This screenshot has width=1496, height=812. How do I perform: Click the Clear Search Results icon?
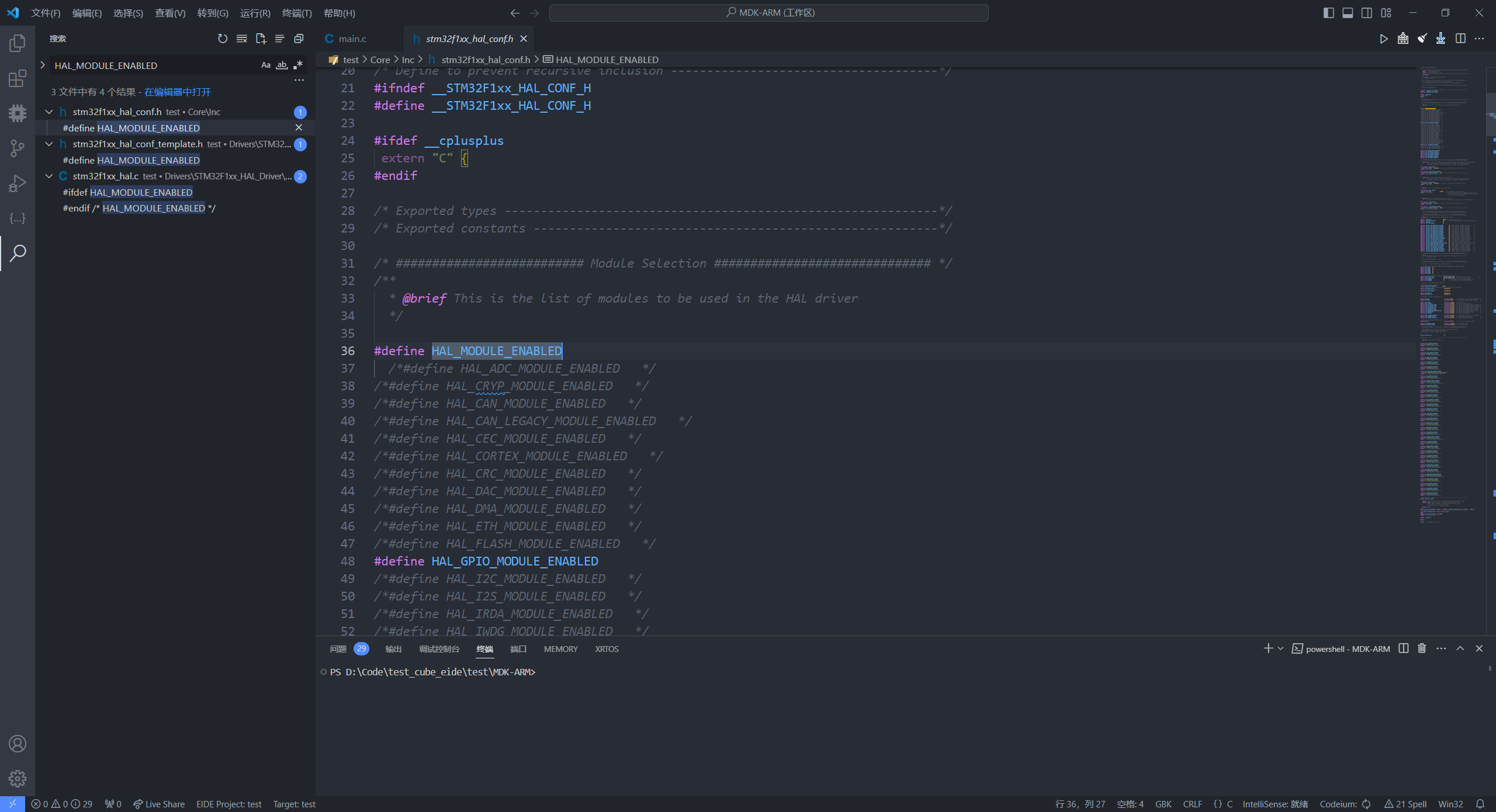tap(241, 39)
